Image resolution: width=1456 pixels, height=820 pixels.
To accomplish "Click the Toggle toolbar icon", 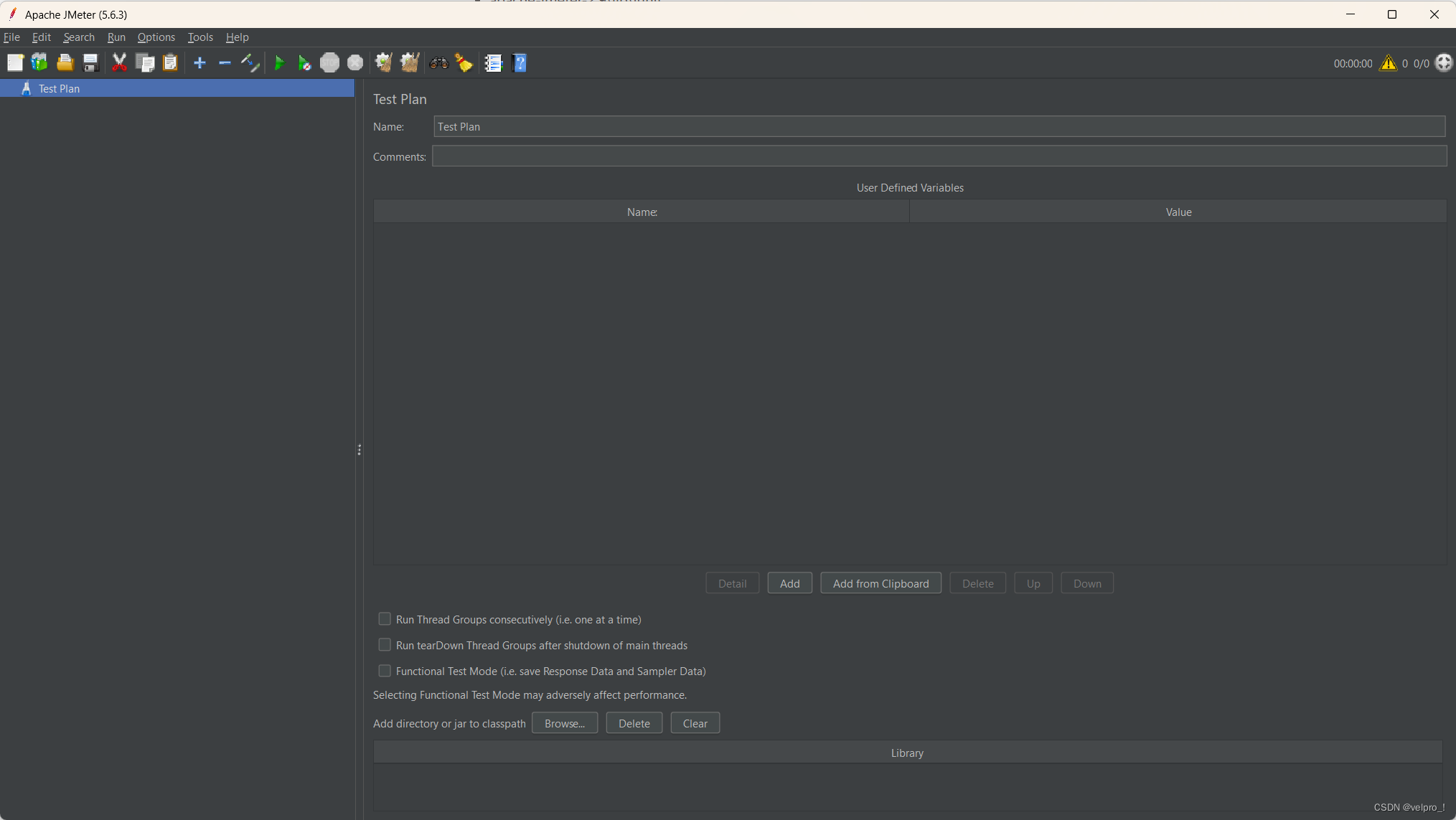I will (x=250, y=63).
